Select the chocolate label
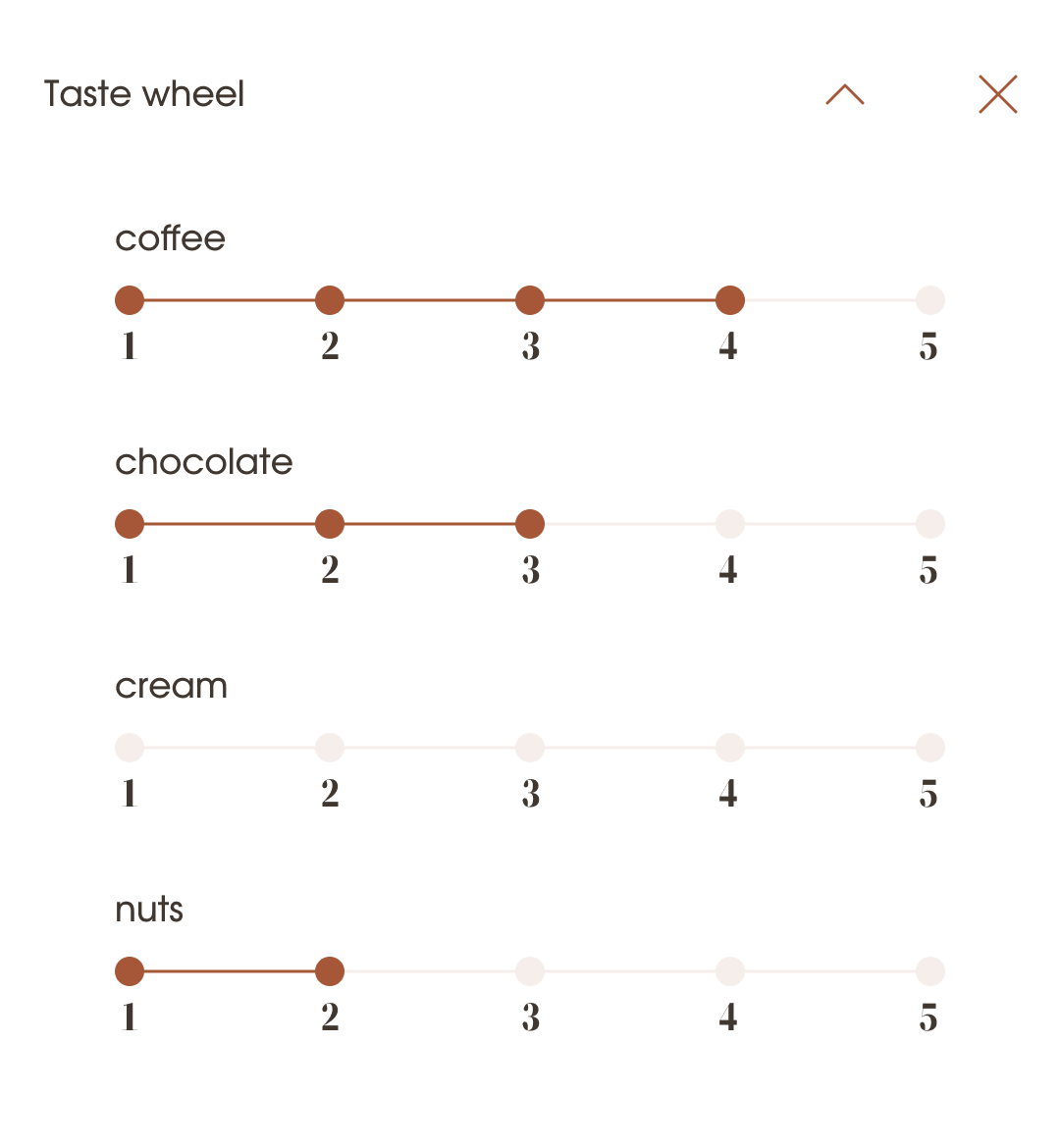Image resolution: width=1060 pixels, height=1148 pixels. tap(203, 462)
